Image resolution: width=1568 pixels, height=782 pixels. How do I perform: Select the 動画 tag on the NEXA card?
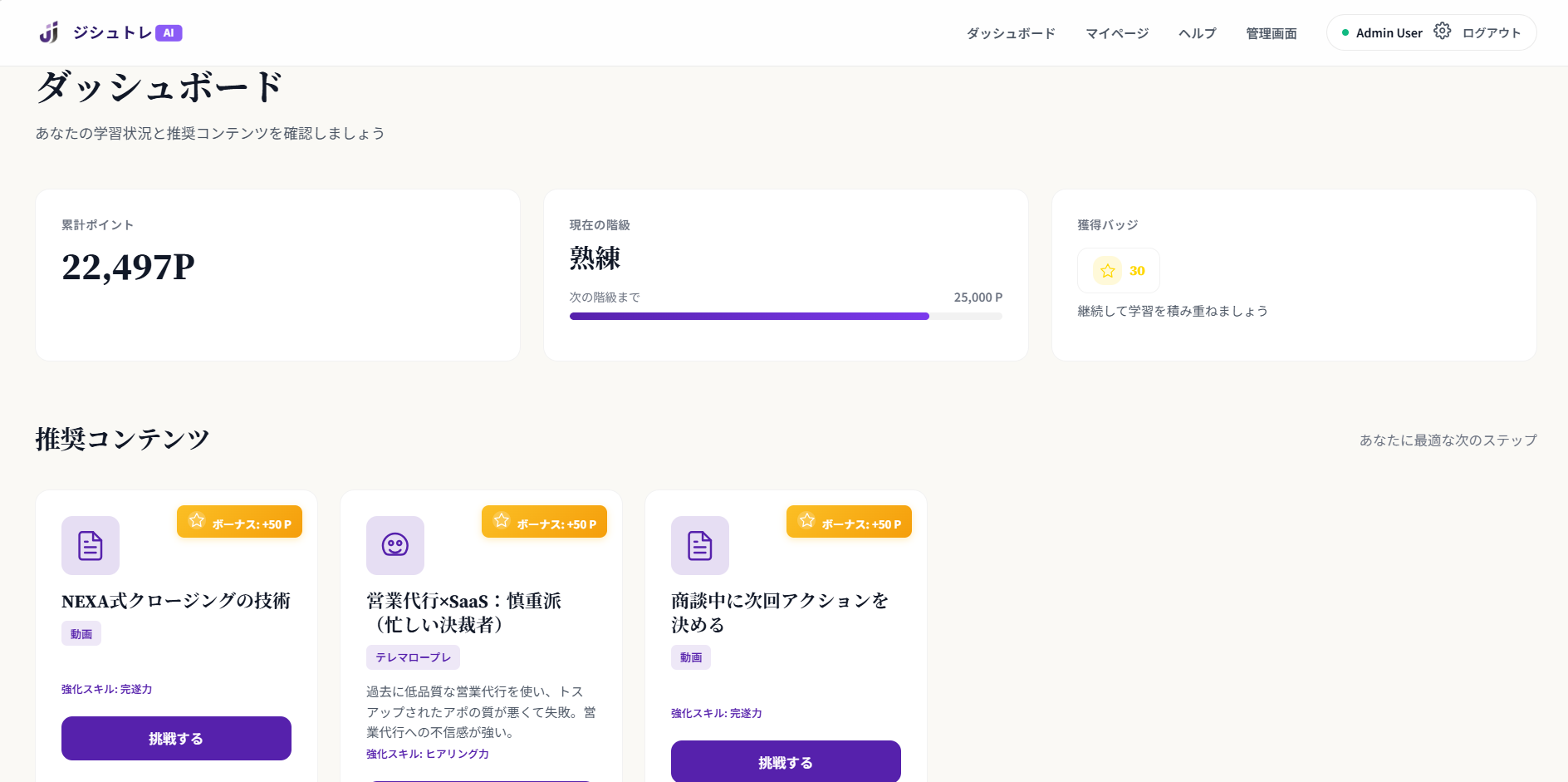[x=81, y=632]
